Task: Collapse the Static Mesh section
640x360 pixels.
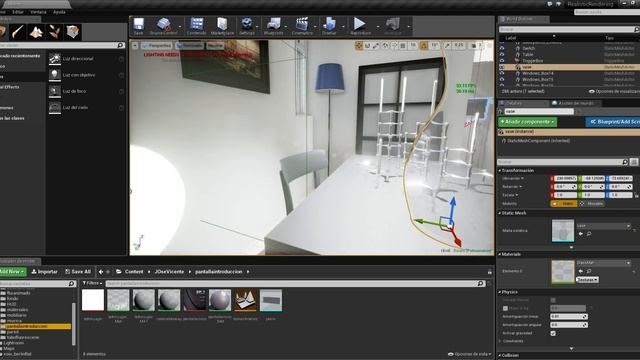Action: pyautogui.click(x=500, y=213)
